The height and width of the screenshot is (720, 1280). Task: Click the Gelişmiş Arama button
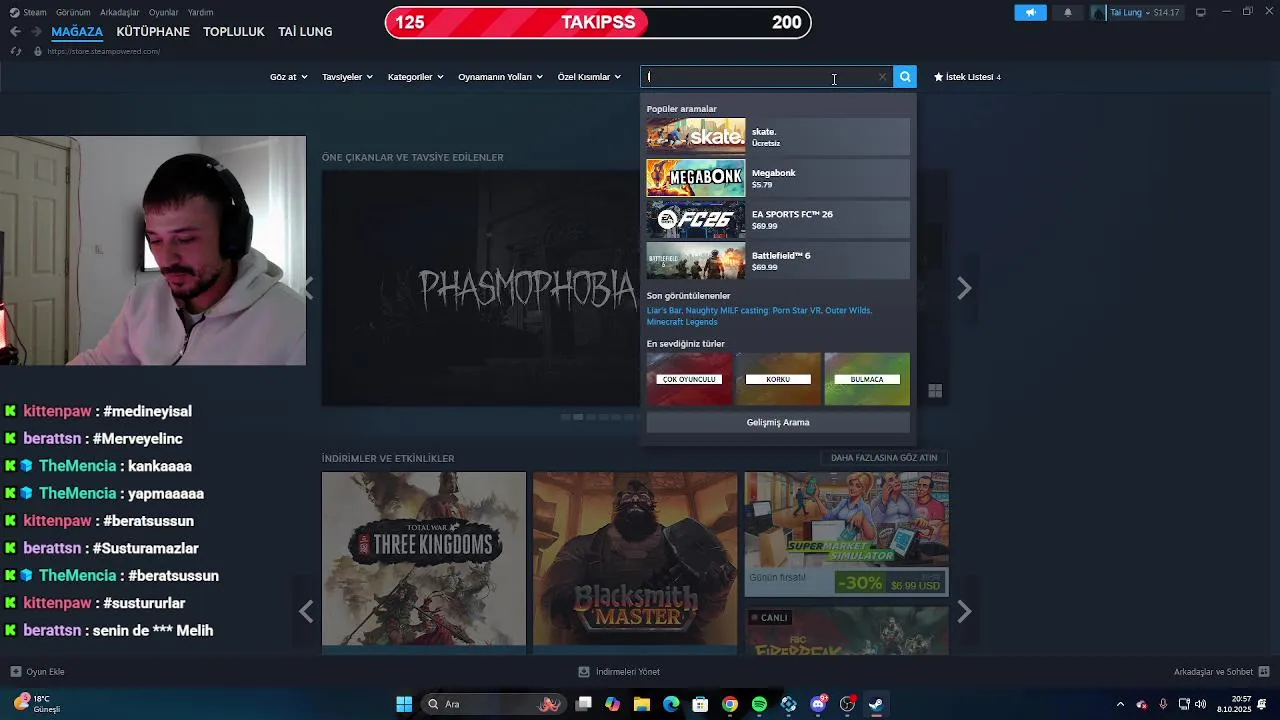tap(778, 422)
